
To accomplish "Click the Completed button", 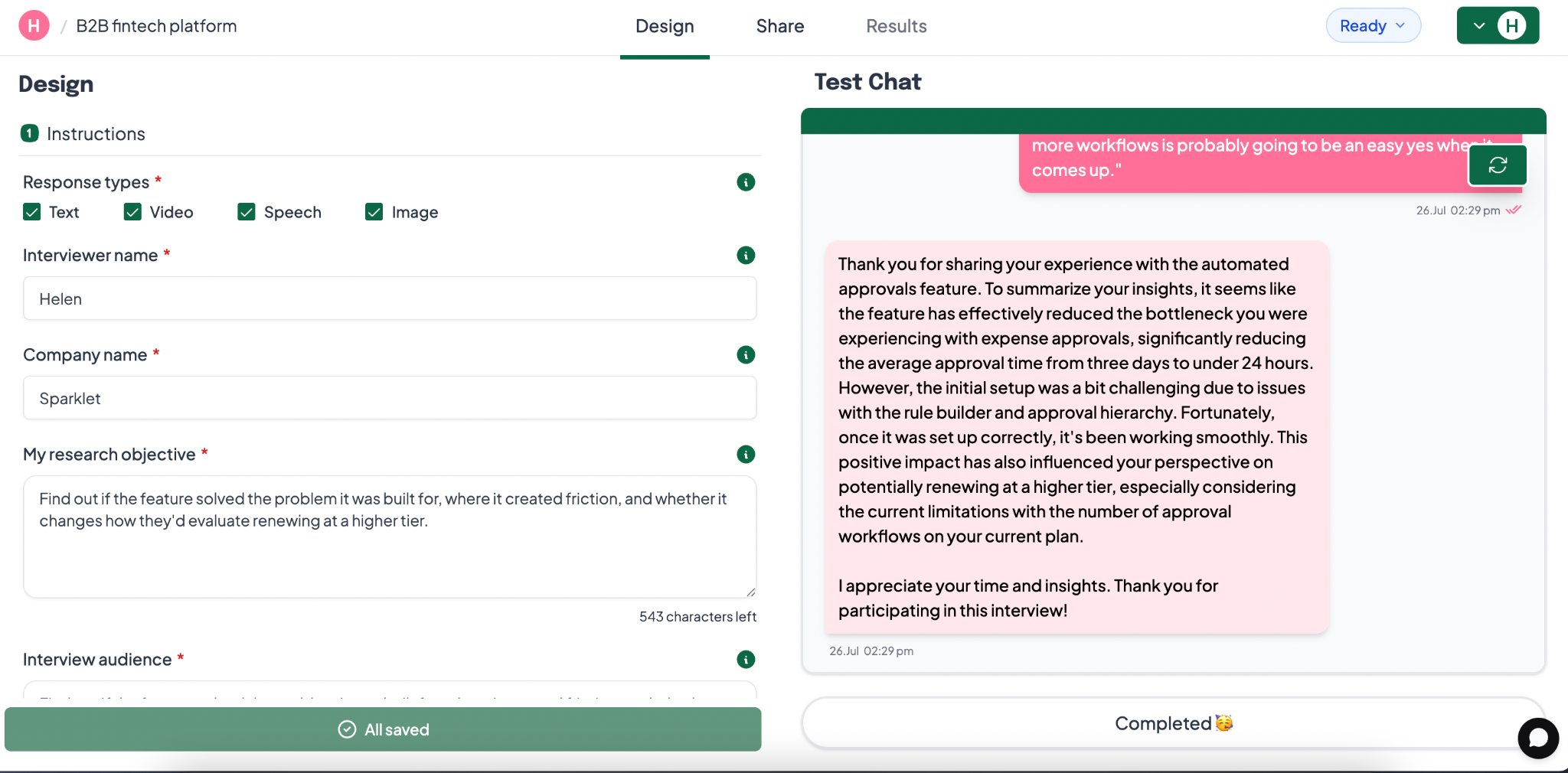I will point(1174,723).
